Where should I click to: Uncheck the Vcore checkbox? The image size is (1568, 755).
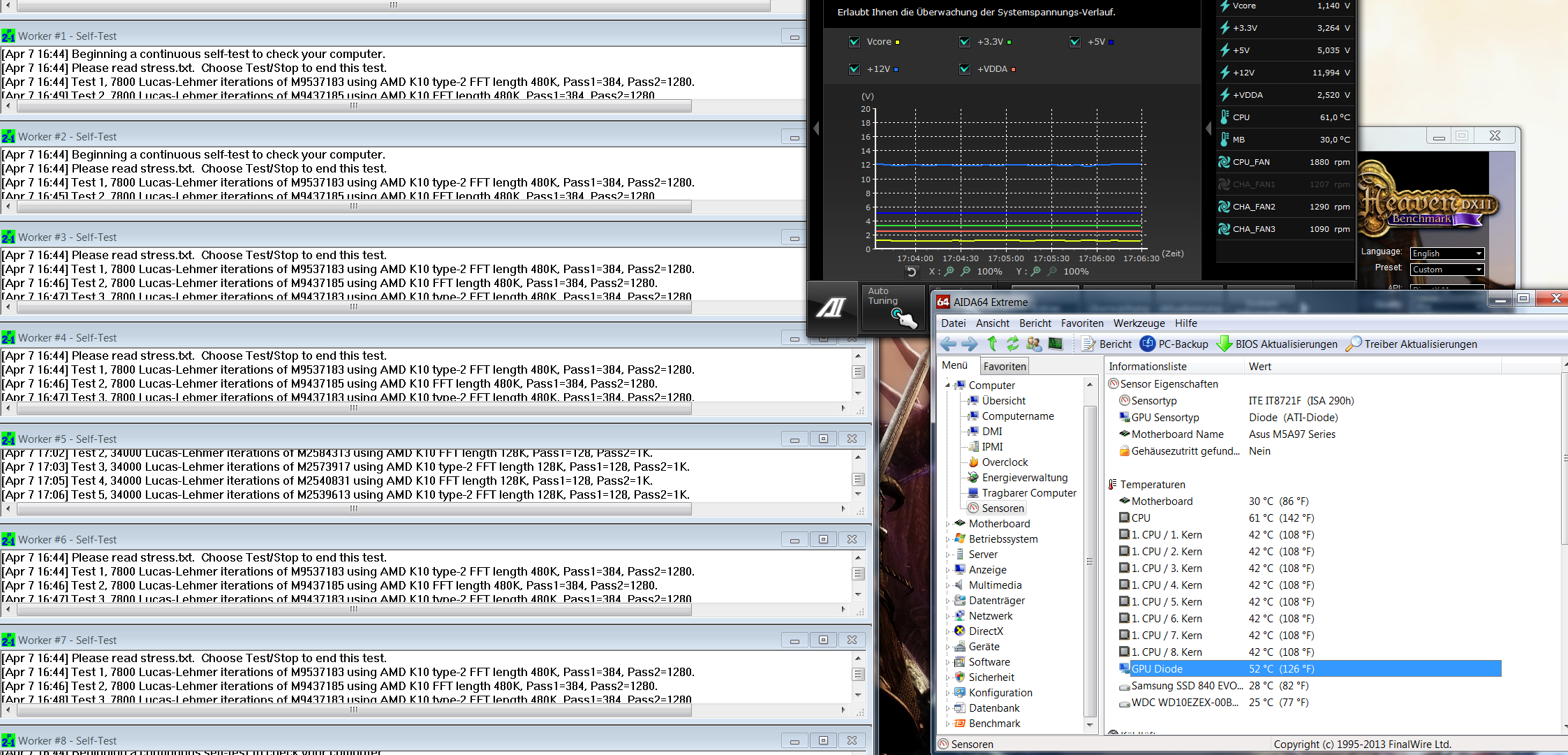(x=855, y=42)
